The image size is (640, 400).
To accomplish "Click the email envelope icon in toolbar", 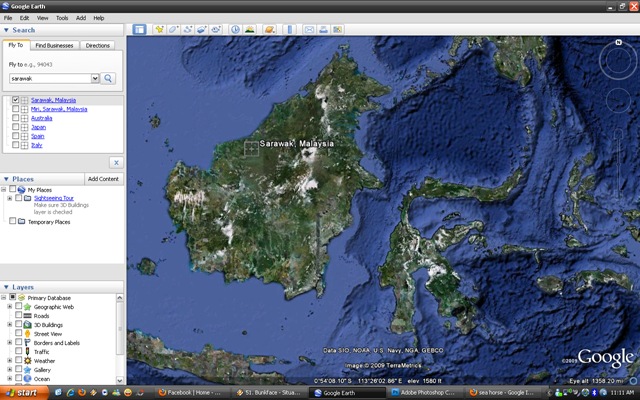I will pyautogui.click(x=309, y=29).
